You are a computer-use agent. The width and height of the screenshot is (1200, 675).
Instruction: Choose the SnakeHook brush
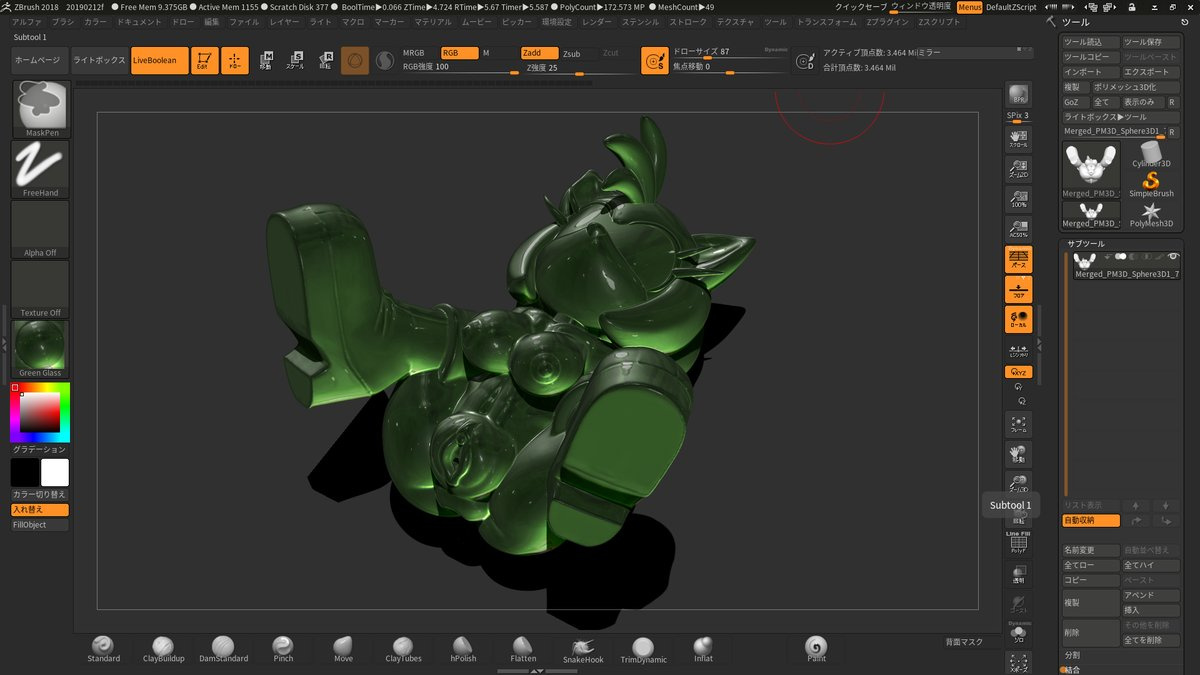tap(583, 649)
